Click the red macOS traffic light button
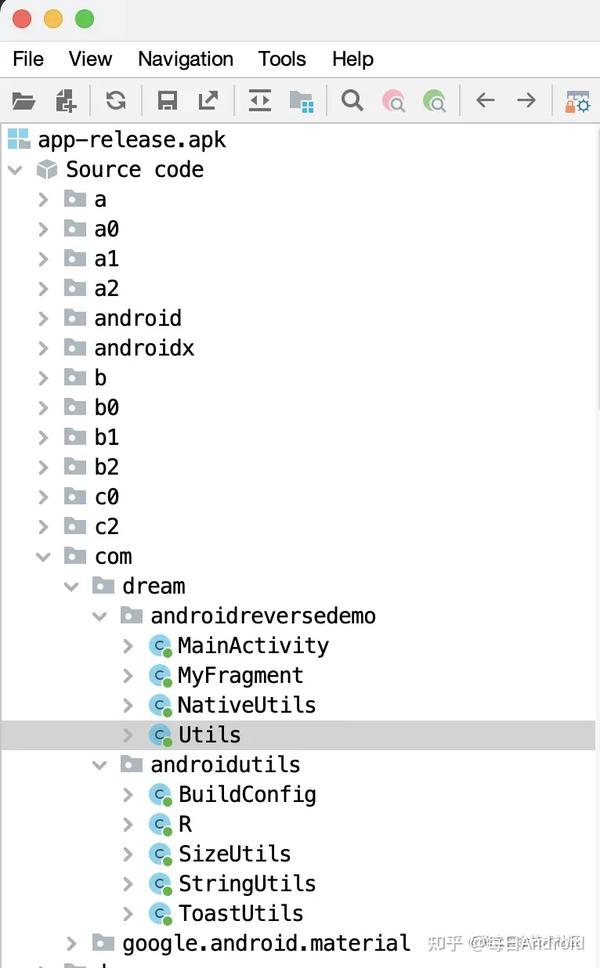The width and height of the screenshot is (600, 968). click(22, 19)
